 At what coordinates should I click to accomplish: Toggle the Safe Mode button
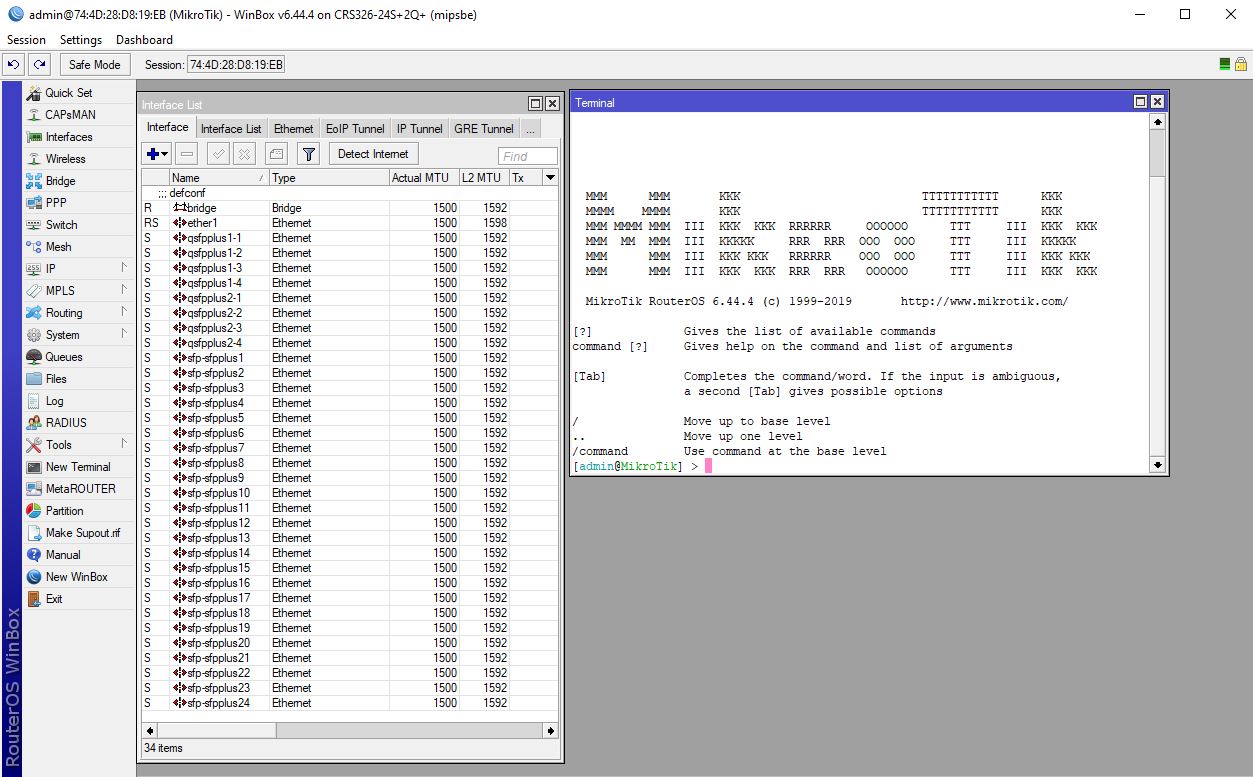[x=94, y=65]
